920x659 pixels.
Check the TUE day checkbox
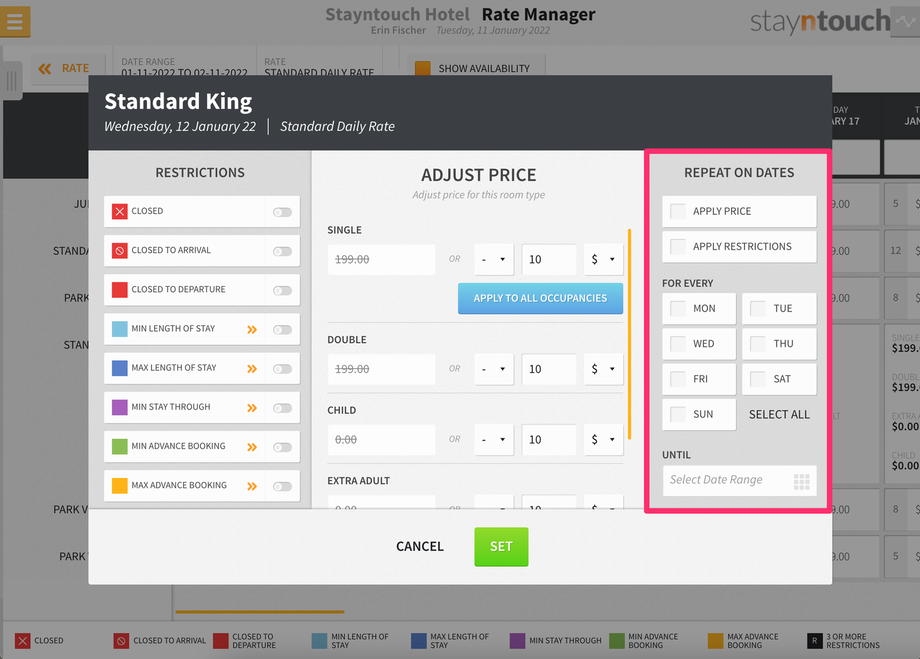pyautogui.click(x=757, y=309)
